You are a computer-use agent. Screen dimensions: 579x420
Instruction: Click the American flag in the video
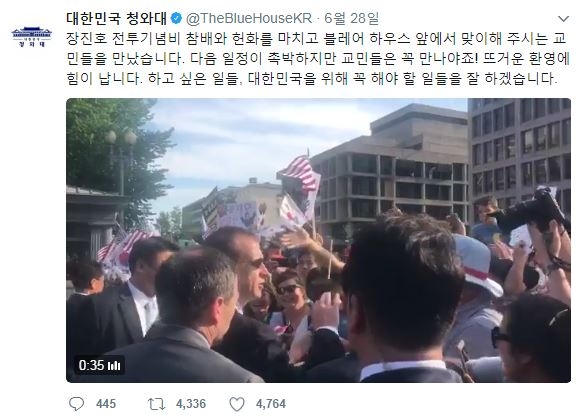300,173
